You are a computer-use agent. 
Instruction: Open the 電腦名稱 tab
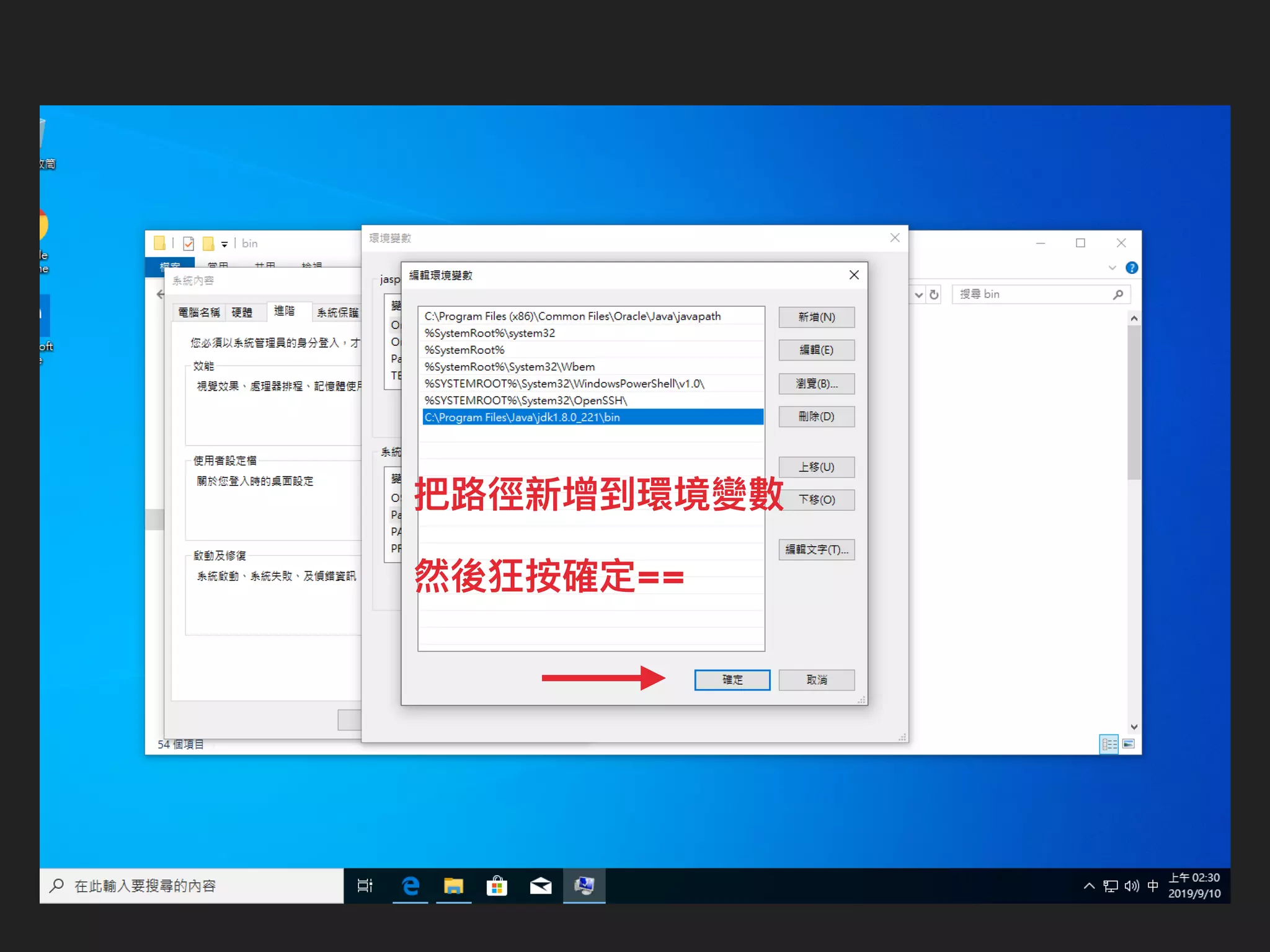point(198,312)
